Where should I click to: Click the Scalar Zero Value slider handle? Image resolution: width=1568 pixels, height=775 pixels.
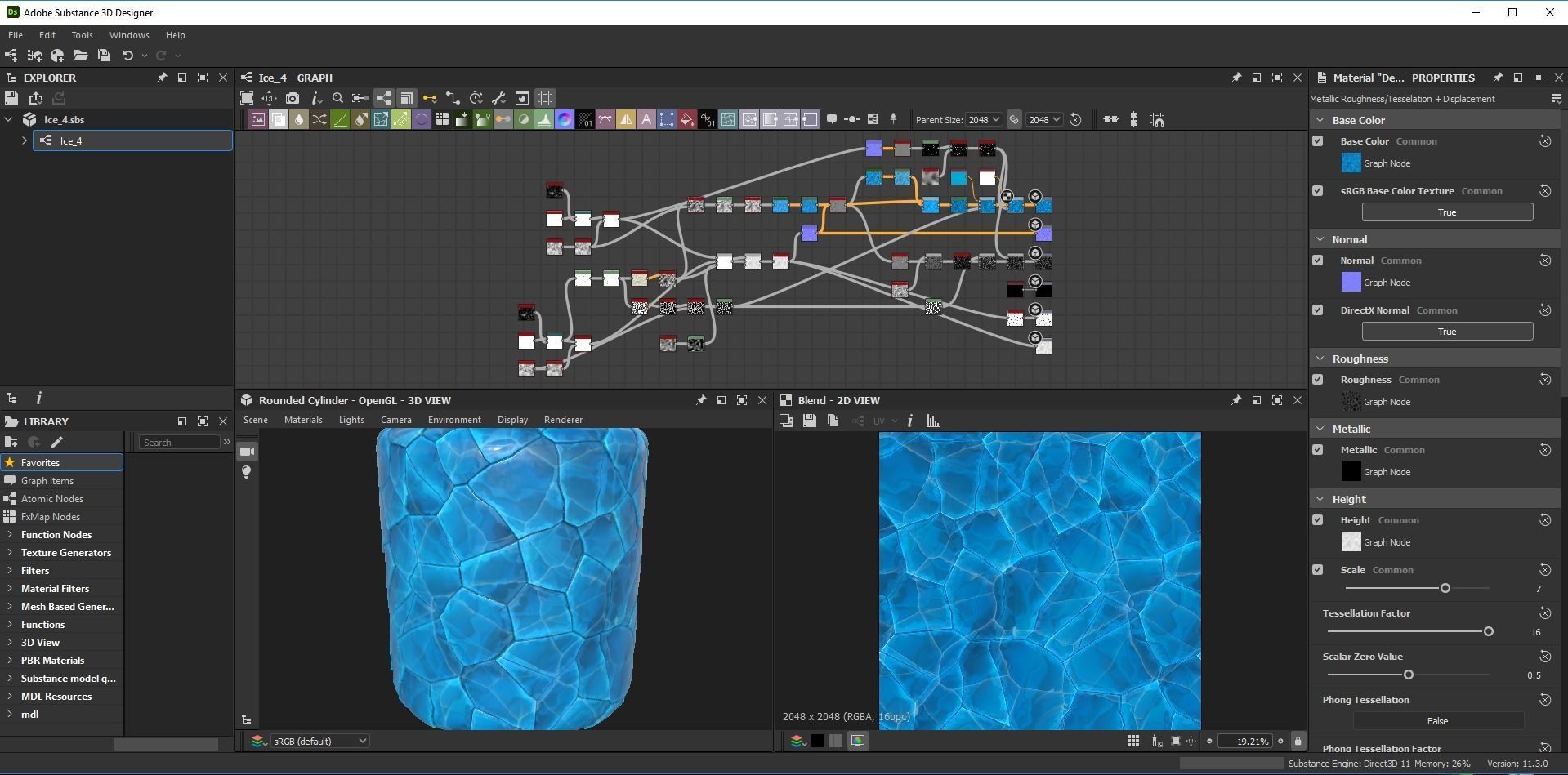(1408, 675)
